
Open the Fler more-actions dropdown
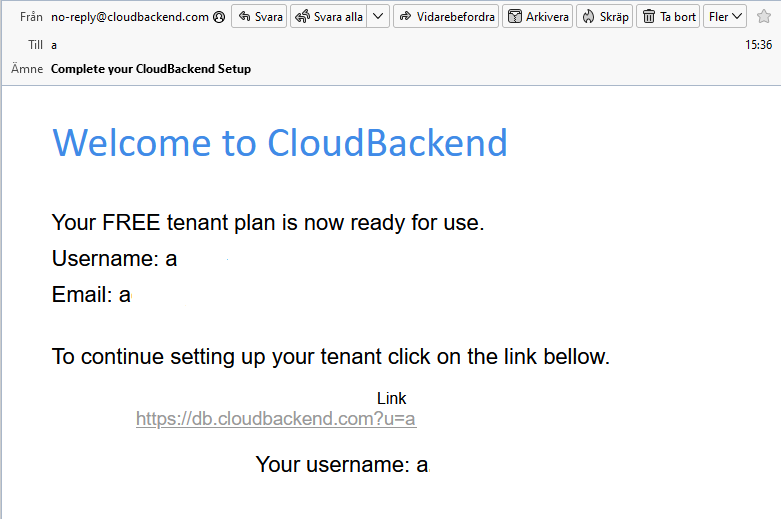click(x=725, y=16)
